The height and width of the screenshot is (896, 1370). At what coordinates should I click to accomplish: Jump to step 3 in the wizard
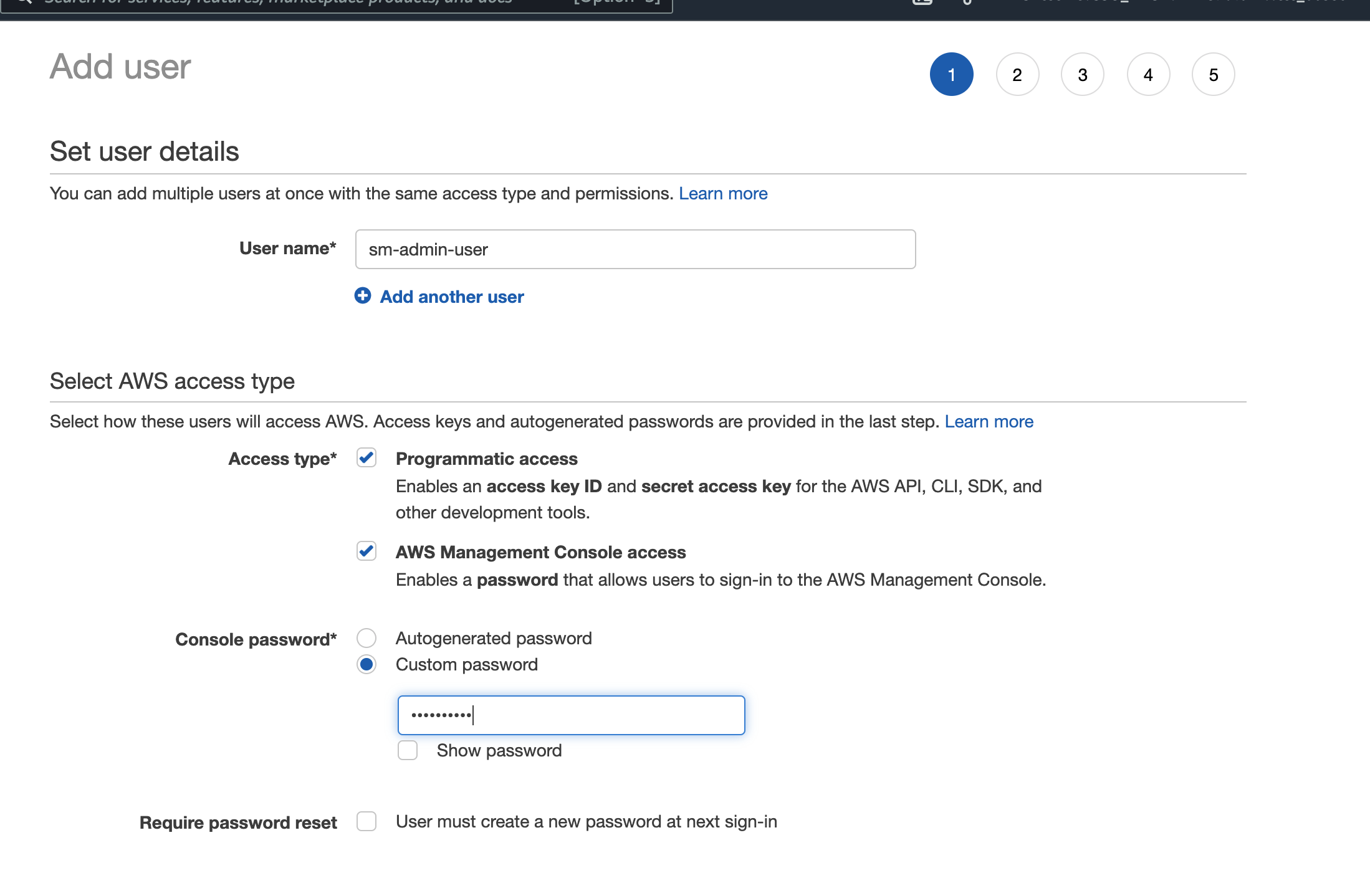tap(1083, 74)
